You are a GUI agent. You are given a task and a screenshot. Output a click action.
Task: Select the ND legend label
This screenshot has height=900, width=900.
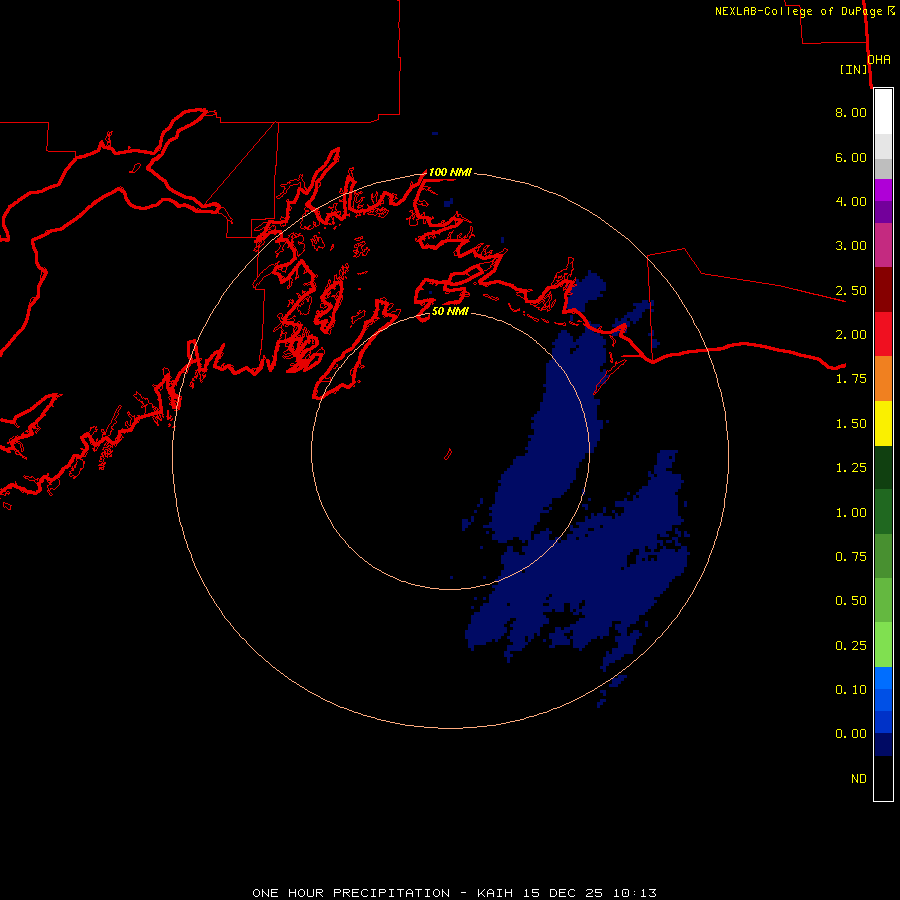click(859, 779)
